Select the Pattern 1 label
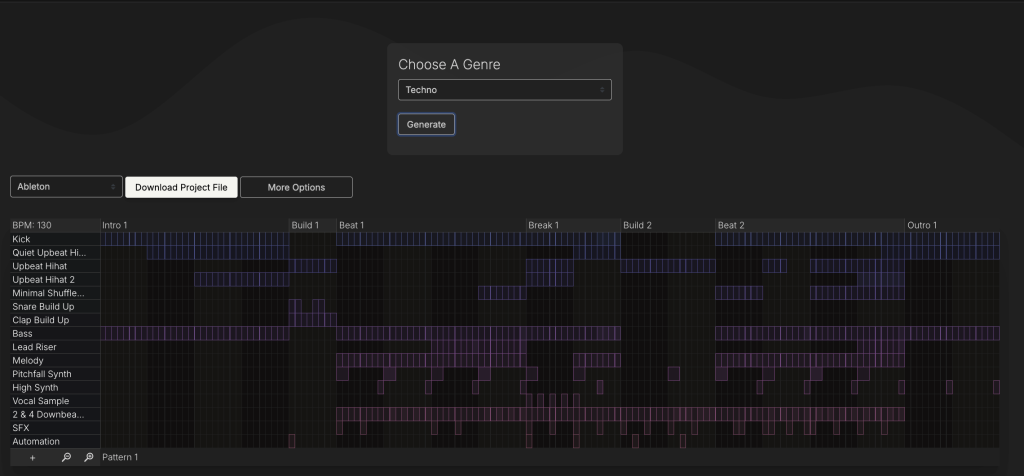Image resolution: width=1024 pixels, height=476 pixels. point(120,457)
